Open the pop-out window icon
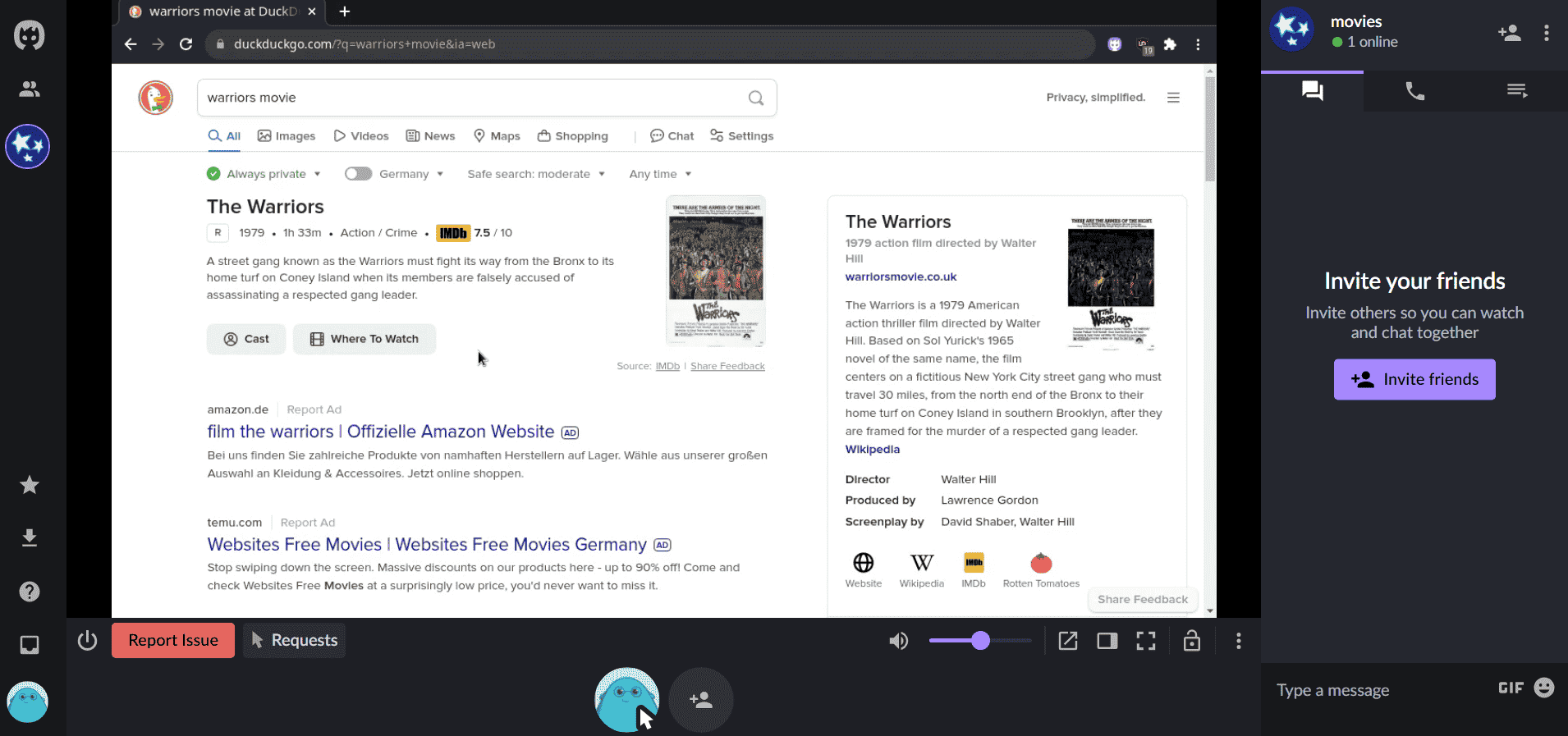Screen dimensions: 1568x736 (x=1068, y=641)
